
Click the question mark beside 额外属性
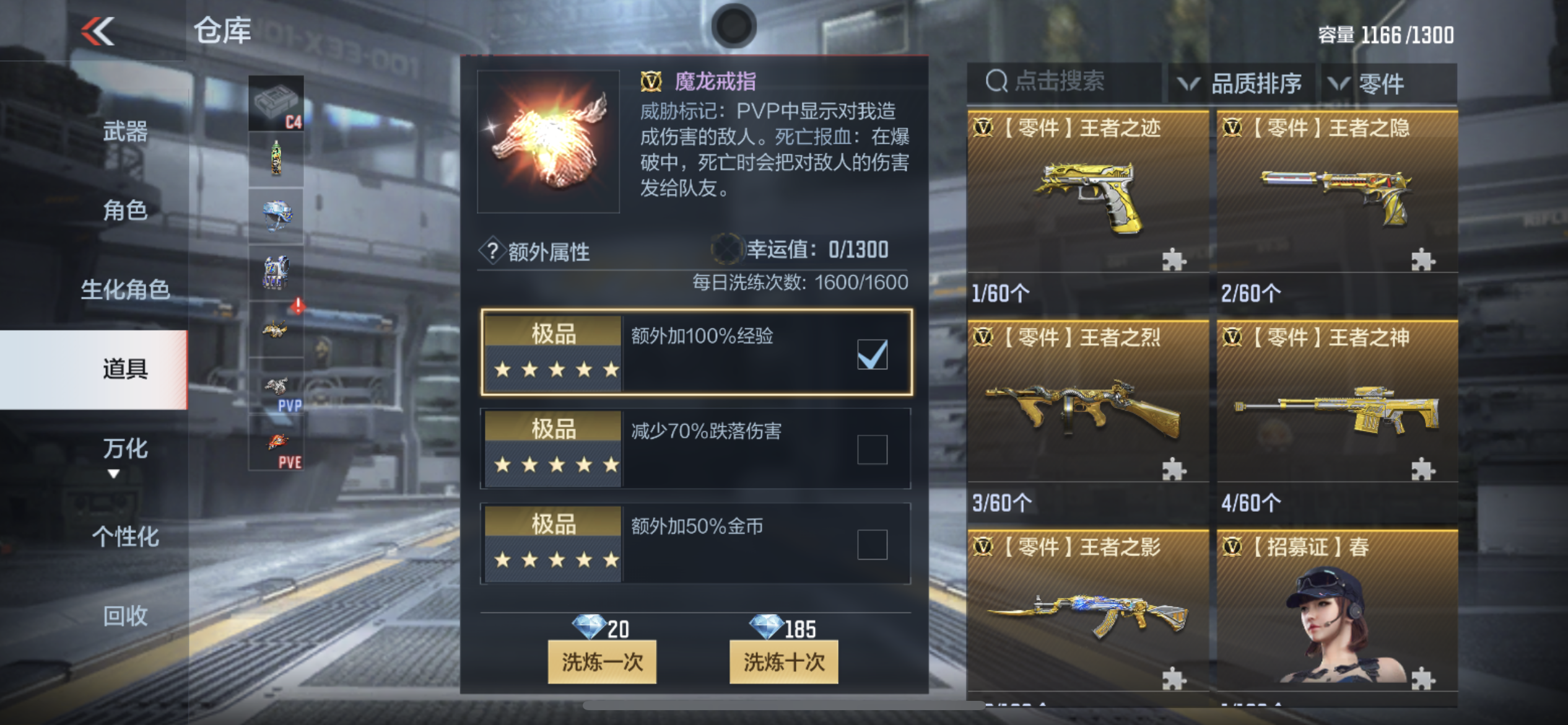click(x=492, y=252)
